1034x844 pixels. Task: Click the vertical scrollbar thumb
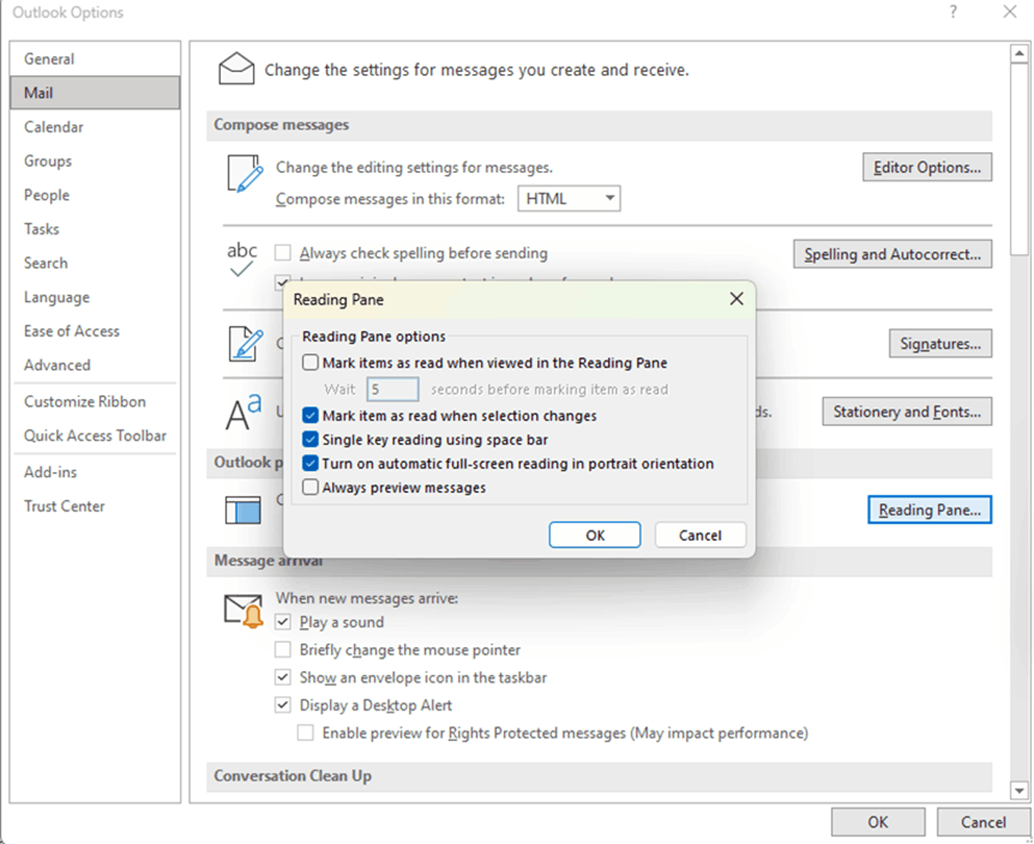point(1019,159)
